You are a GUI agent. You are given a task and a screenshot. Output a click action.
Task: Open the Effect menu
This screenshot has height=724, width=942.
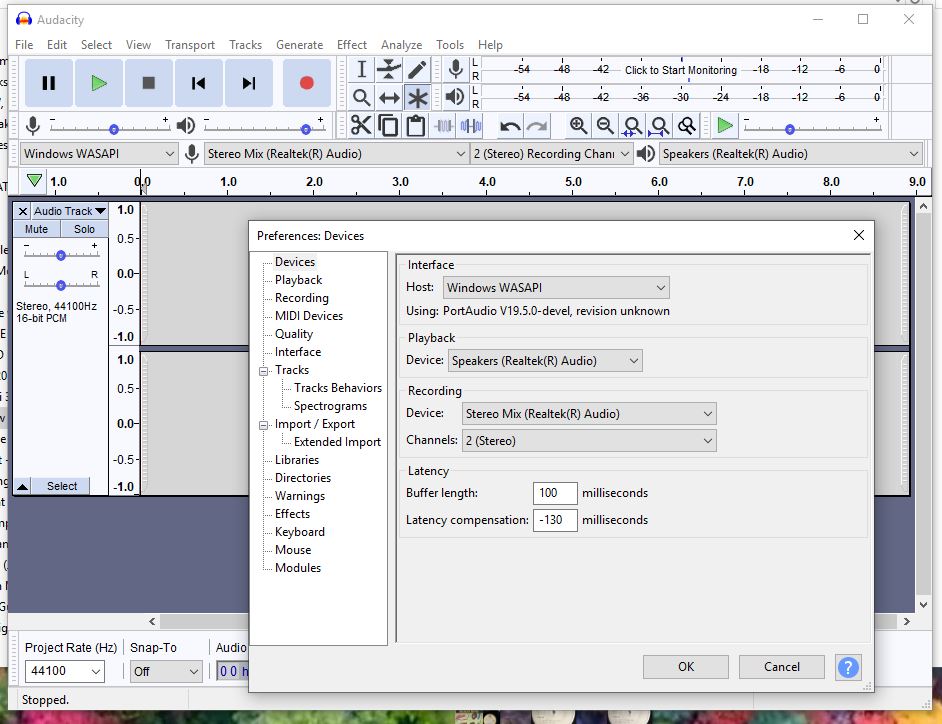pos(351,44)
